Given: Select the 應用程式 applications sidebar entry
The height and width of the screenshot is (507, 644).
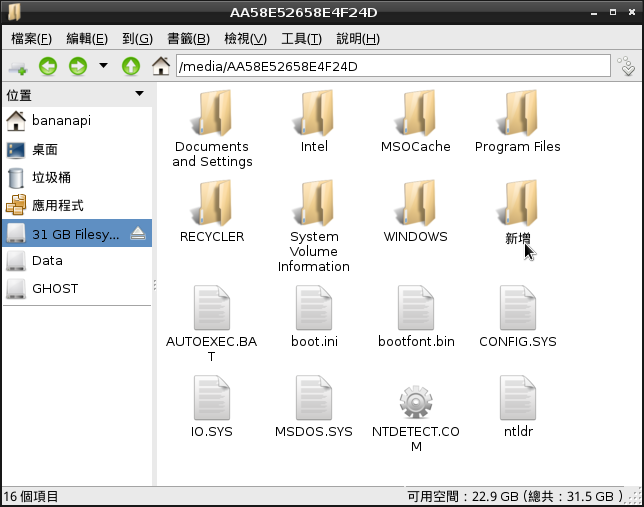Looking at the screenshot, I should 57,205.
